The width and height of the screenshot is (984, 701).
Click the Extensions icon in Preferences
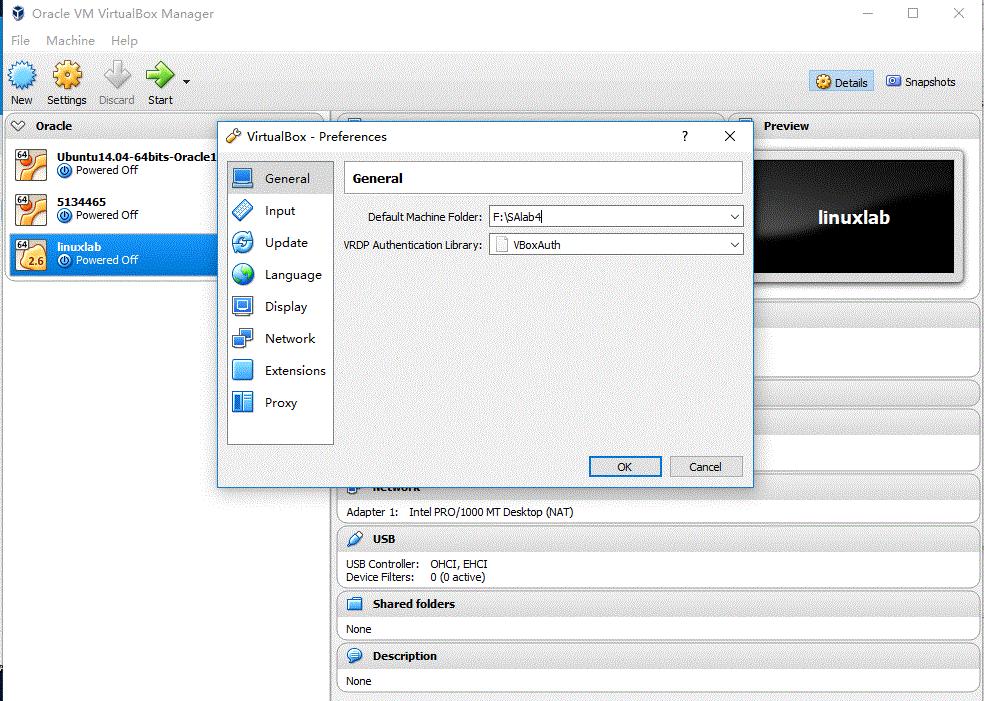243,370
